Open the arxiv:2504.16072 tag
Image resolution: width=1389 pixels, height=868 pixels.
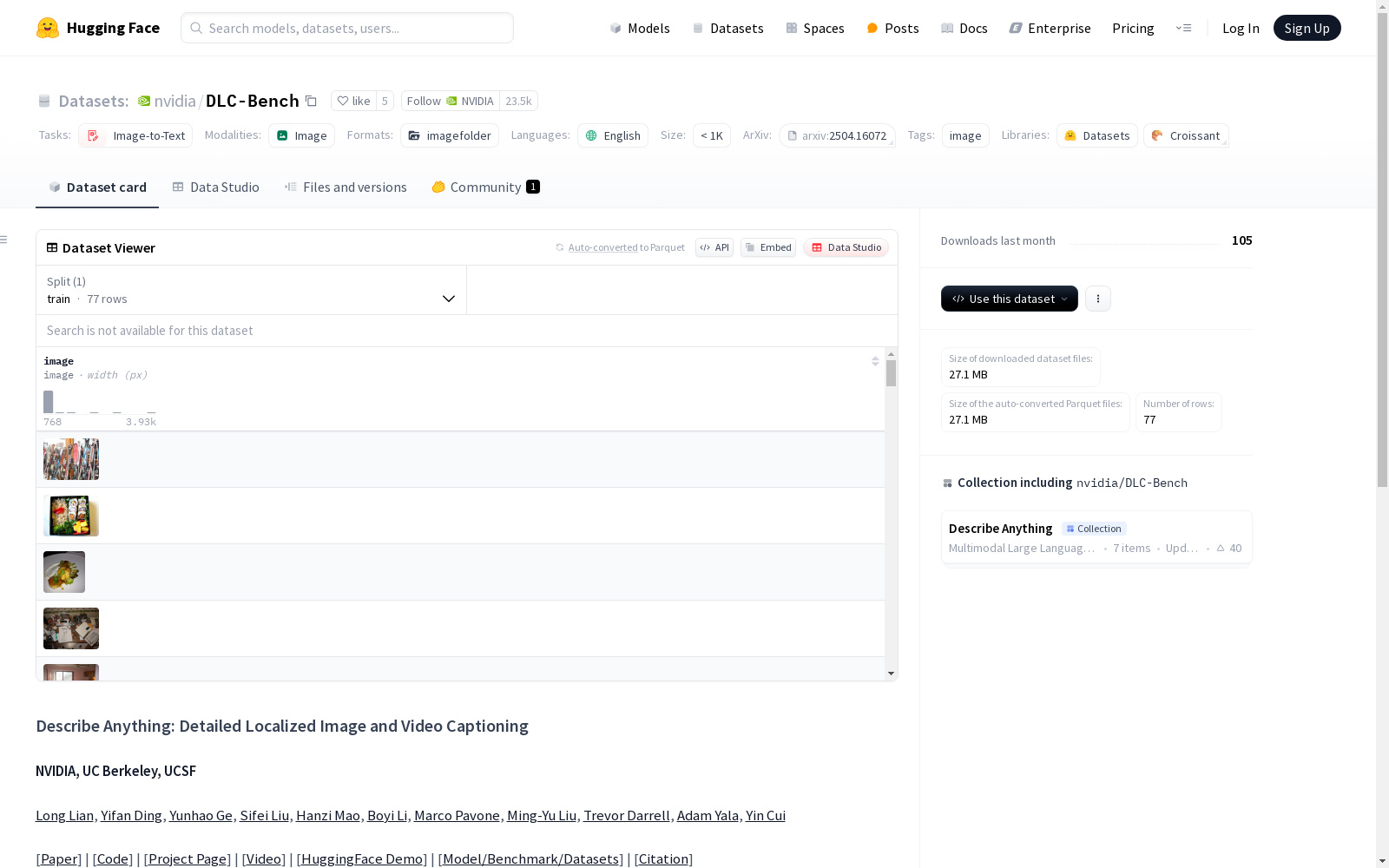click(837, 135)
